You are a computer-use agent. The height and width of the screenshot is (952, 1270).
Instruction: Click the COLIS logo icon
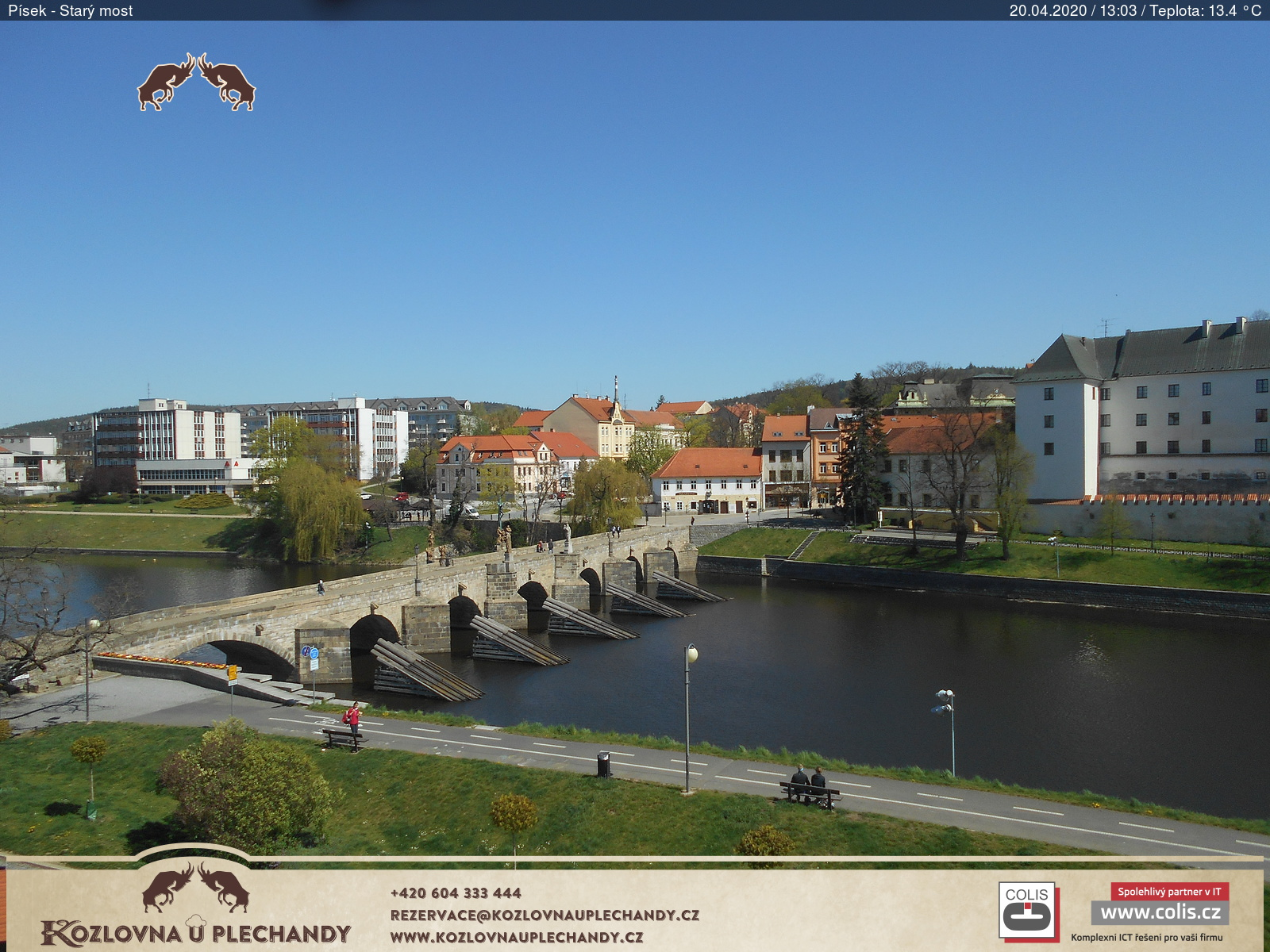[x=1028, y=911]
